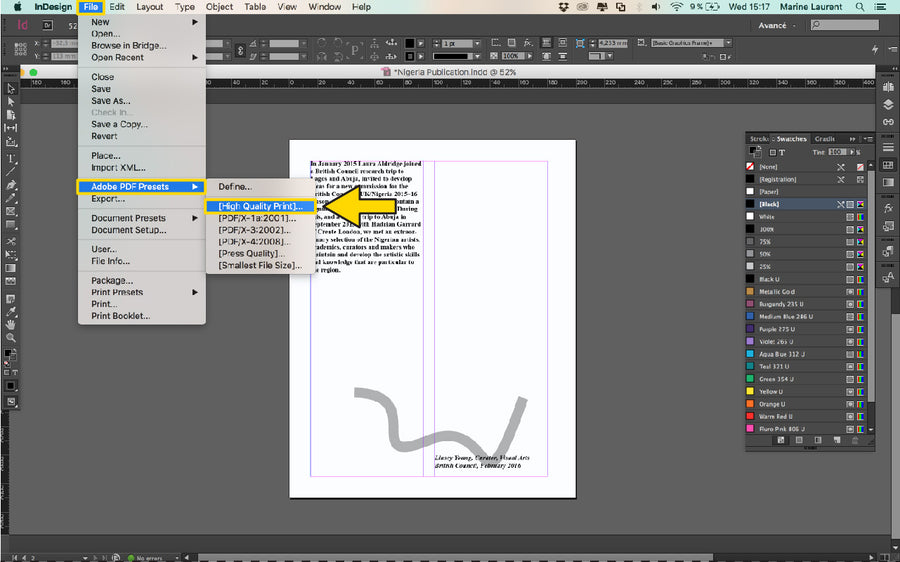Viewport: 900px width, 562px height.
Task: Select the Gradient Swatch tool
Action: (x=11, y=268)
